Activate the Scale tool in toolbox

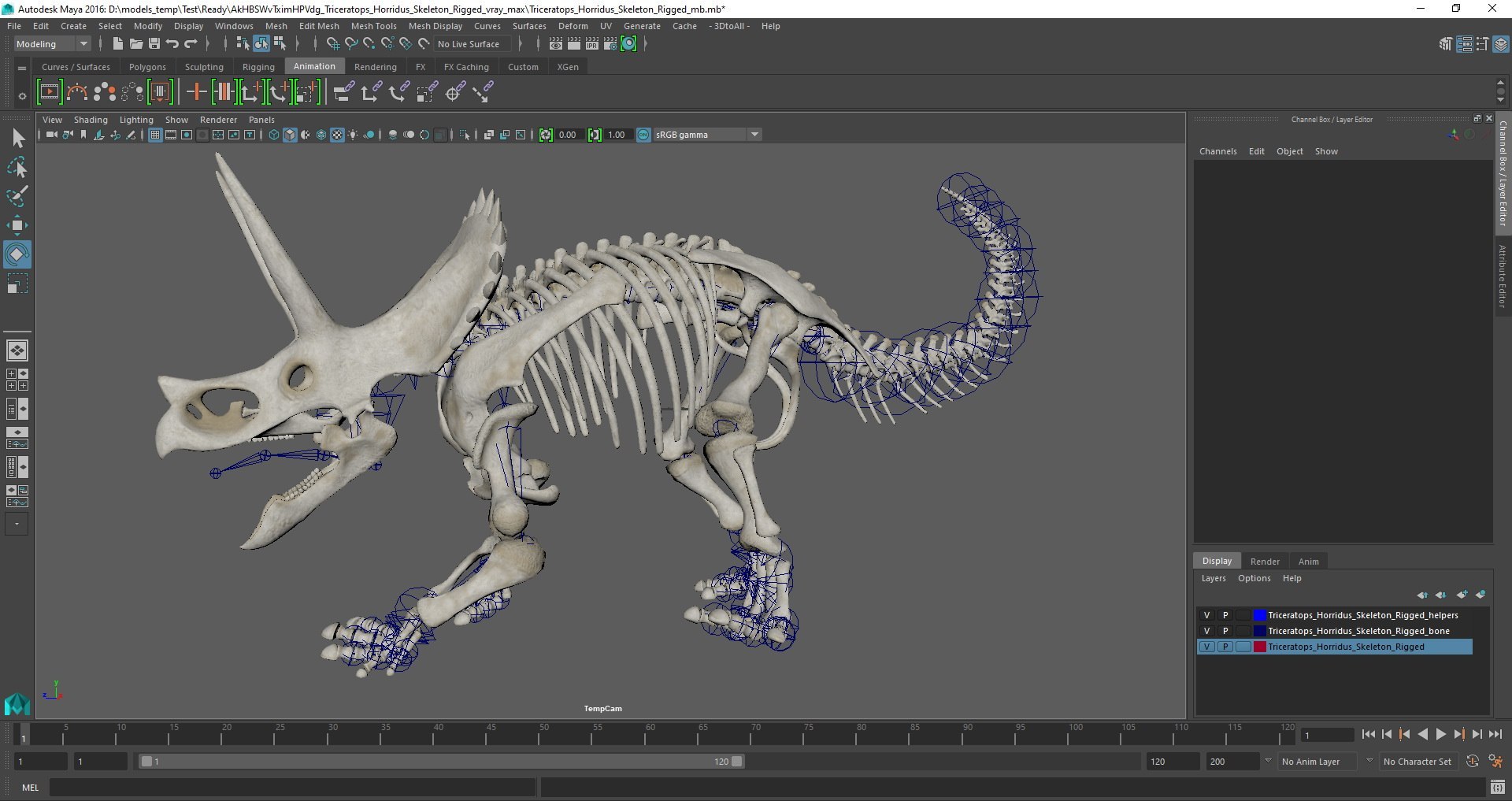pyautogui.click(x=17, y=284)
